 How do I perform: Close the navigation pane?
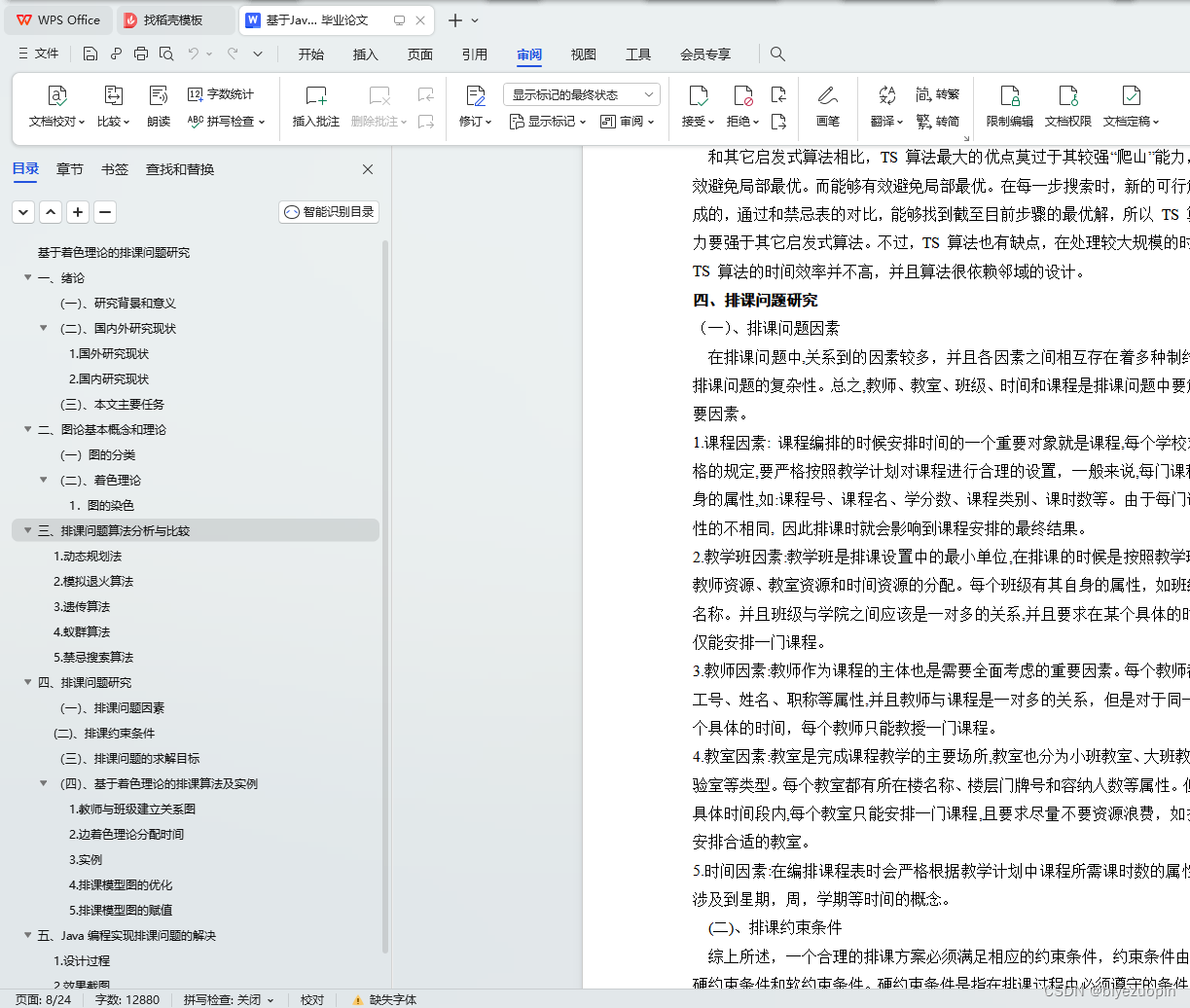click(368, 169)
